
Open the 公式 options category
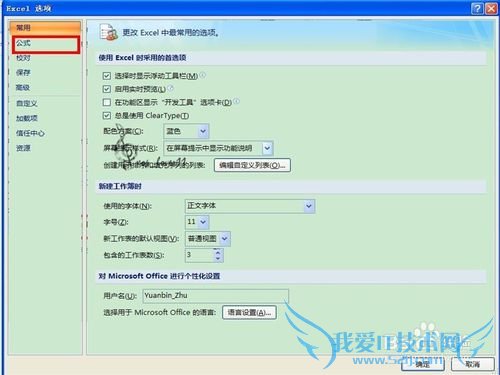coord(46,44)
